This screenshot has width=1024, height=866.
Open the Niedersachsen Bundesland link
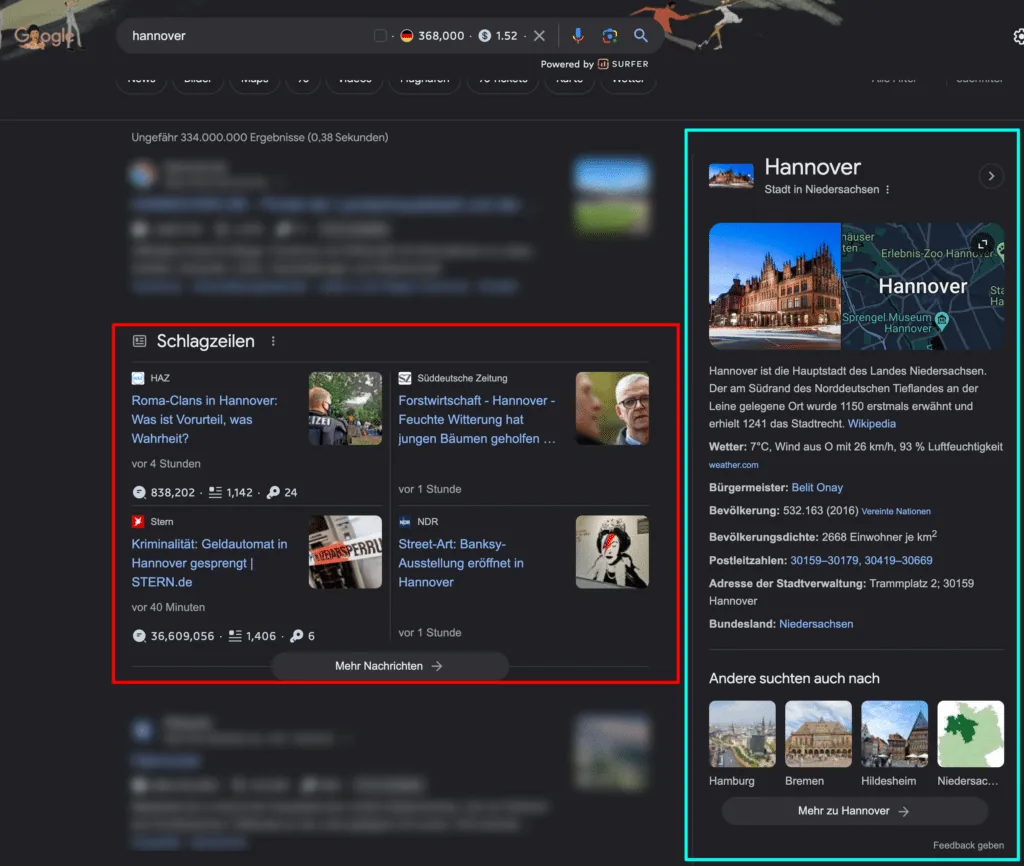pos(816,624)
